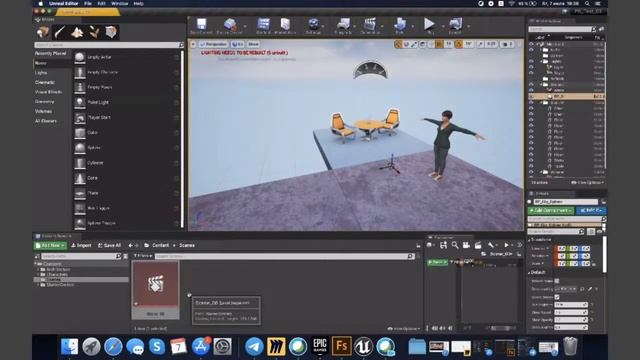Open the Window menu
The image size is (640, 360).
pyautogui.click(x=120, y=4)
